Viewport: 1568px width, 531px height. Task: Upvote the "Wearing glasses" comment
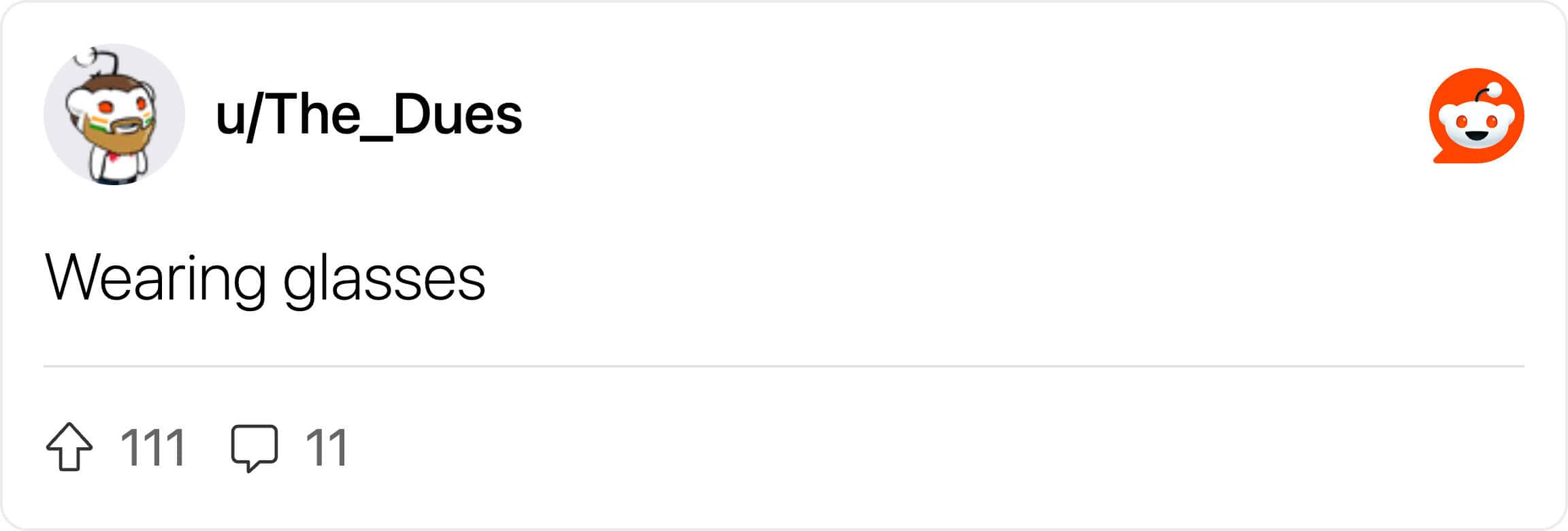coord(69,447)
